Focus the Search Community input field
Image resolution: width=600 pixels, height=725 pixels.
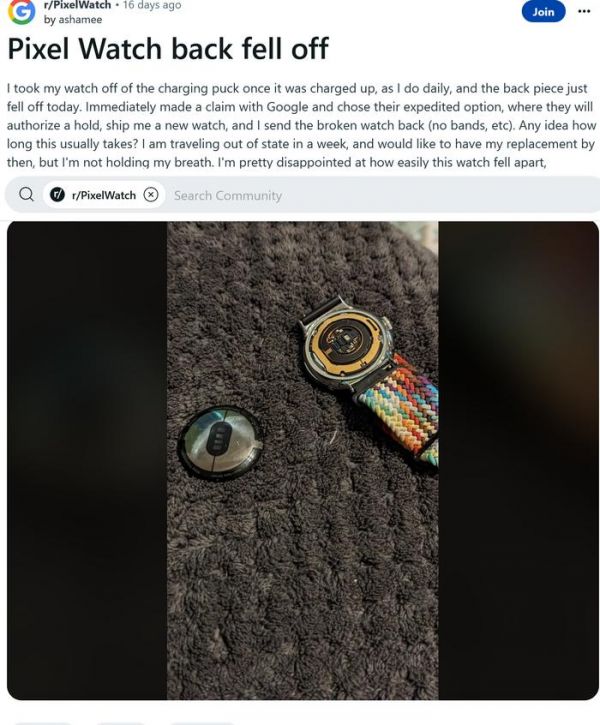[384, 195]
